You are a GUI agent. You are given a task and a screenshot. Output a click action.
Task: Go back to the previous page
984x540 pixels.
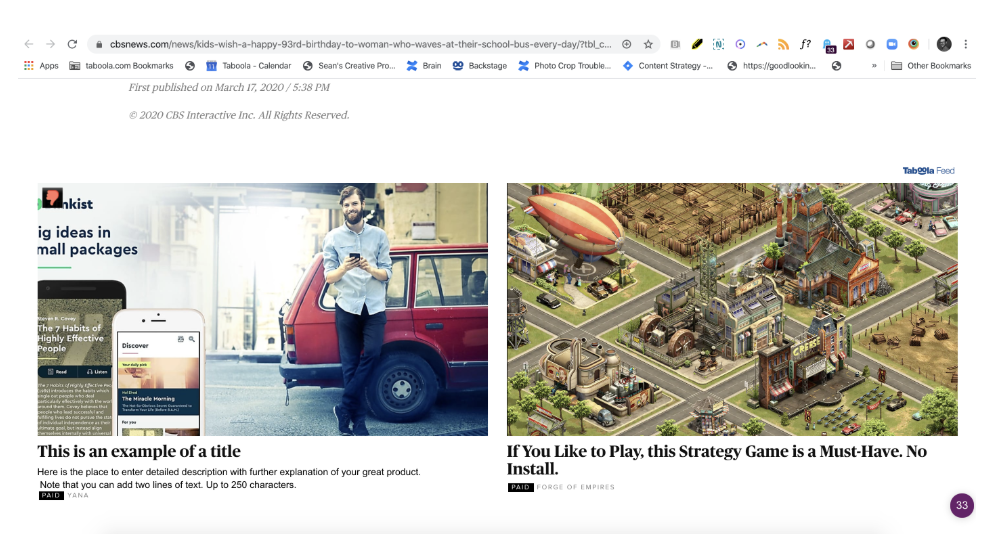pos(29,44)
